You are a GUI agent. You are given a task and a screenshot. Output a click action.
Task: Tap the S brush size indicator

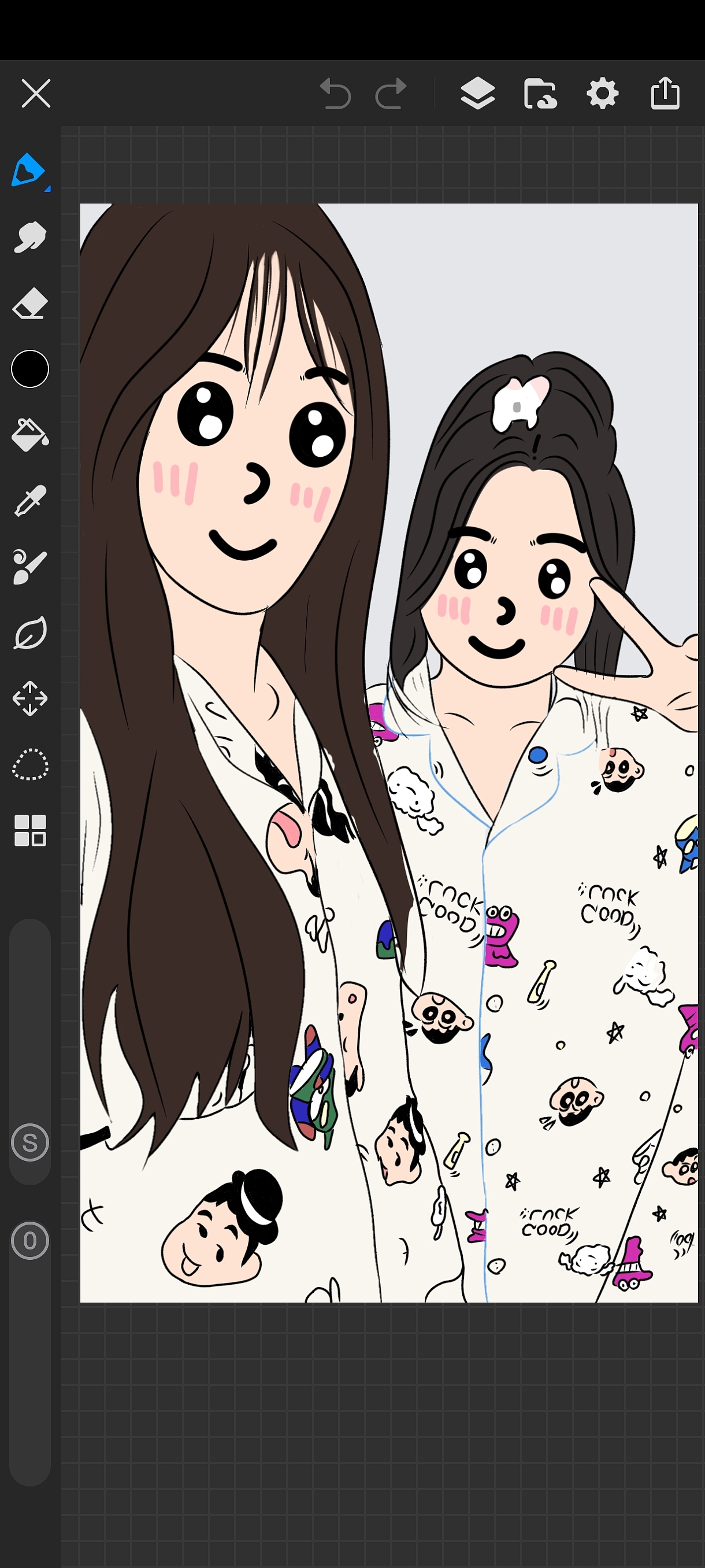click(x=30, y=1142)
